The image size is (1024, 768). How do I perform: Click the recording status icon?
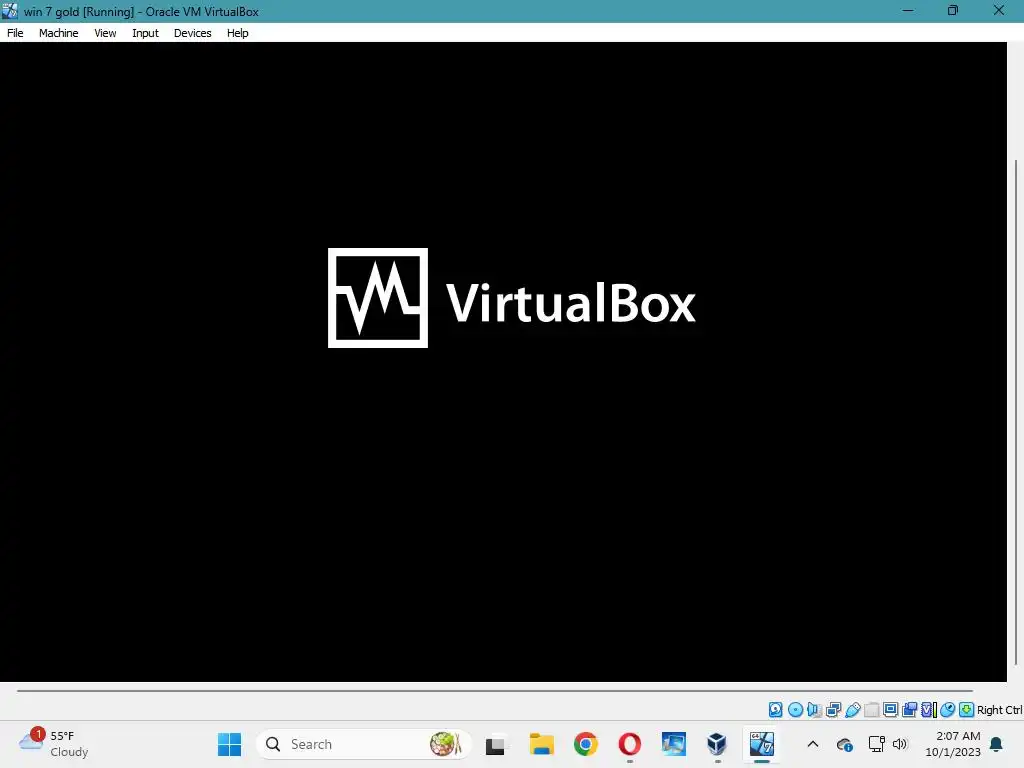909,710
